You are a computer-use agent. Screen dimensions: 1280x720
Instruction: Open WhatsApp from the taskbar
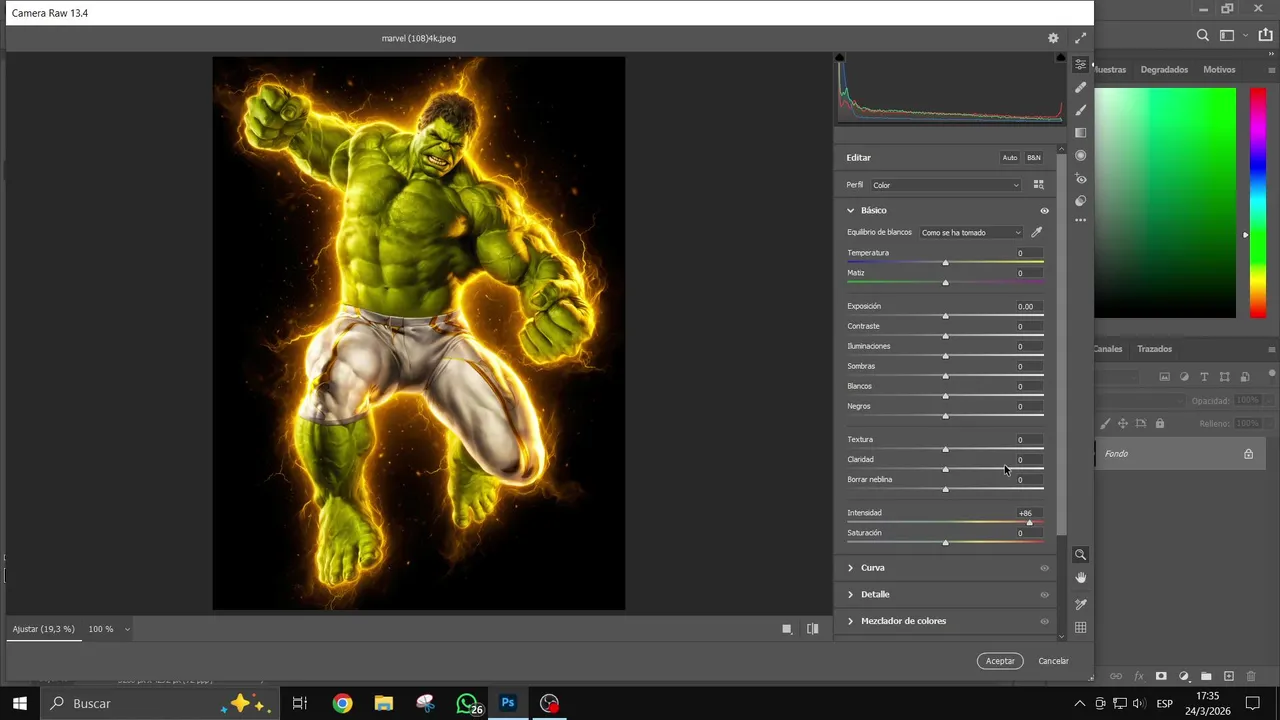(x=467, y=704)
